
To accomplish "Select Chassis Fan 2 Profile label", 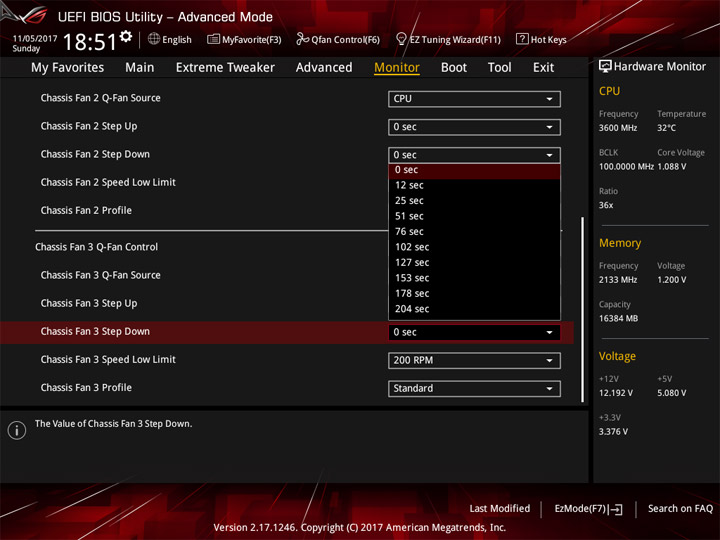I will 86,210.
